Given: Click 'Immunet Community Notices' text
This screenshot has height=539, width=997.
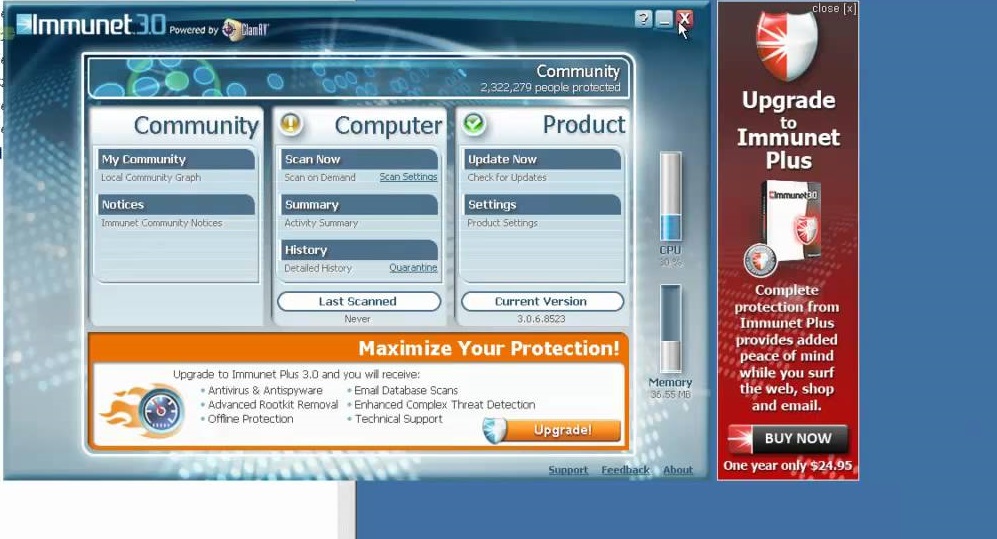Looking at the screenshot, I should pyautogui.click(x=162, y=223).
